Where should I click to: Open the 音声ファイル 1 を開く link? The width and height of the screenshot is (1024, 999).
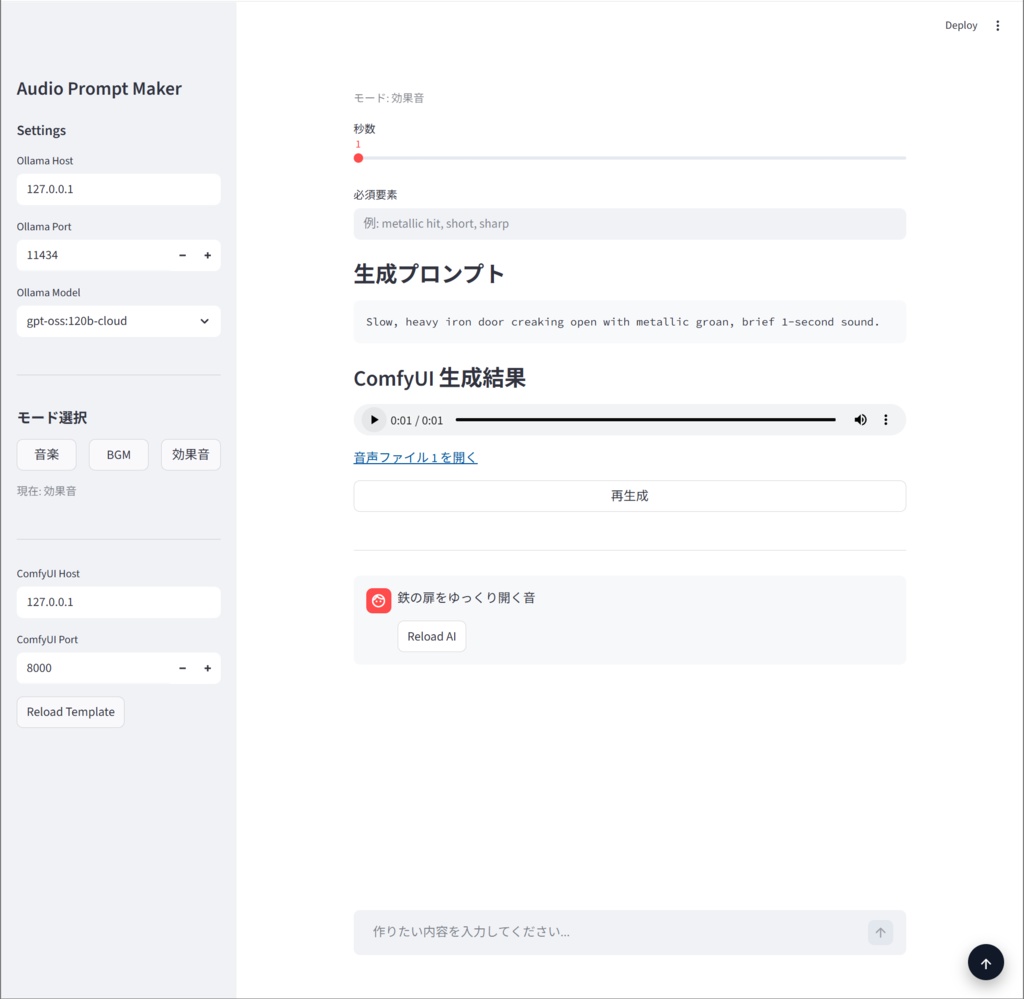[x=415, y=456]
